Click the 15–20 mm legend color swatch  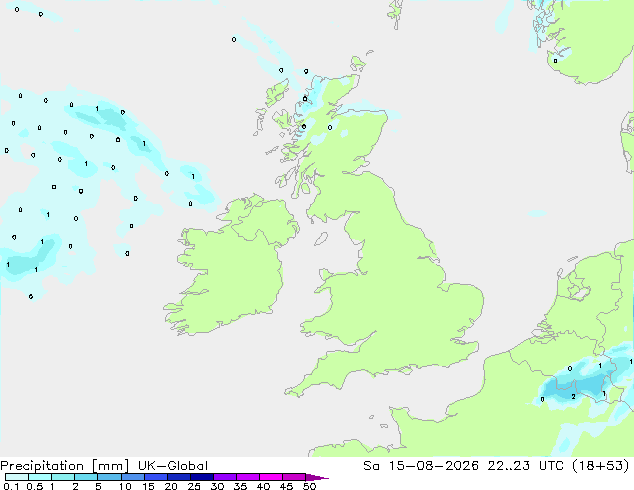click(155, 477)
